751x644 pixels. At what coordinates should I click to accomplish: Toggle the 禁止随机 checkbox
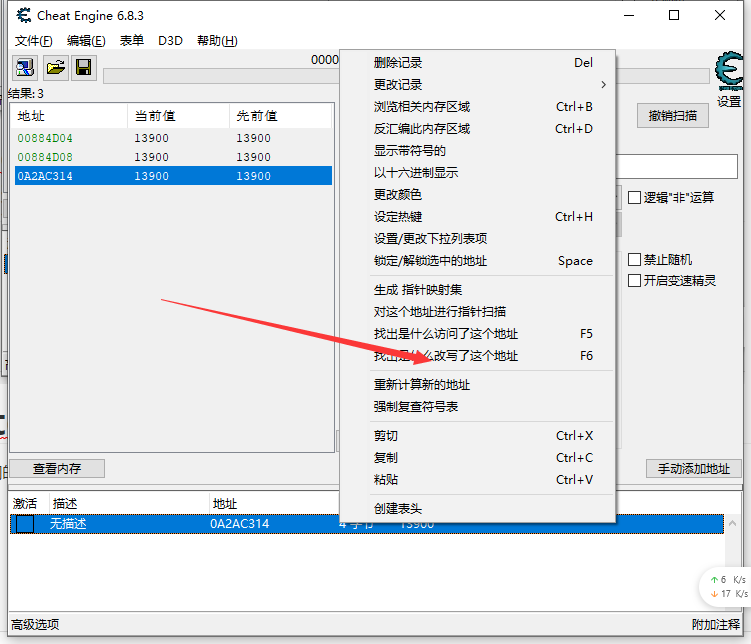click(634, 259)
